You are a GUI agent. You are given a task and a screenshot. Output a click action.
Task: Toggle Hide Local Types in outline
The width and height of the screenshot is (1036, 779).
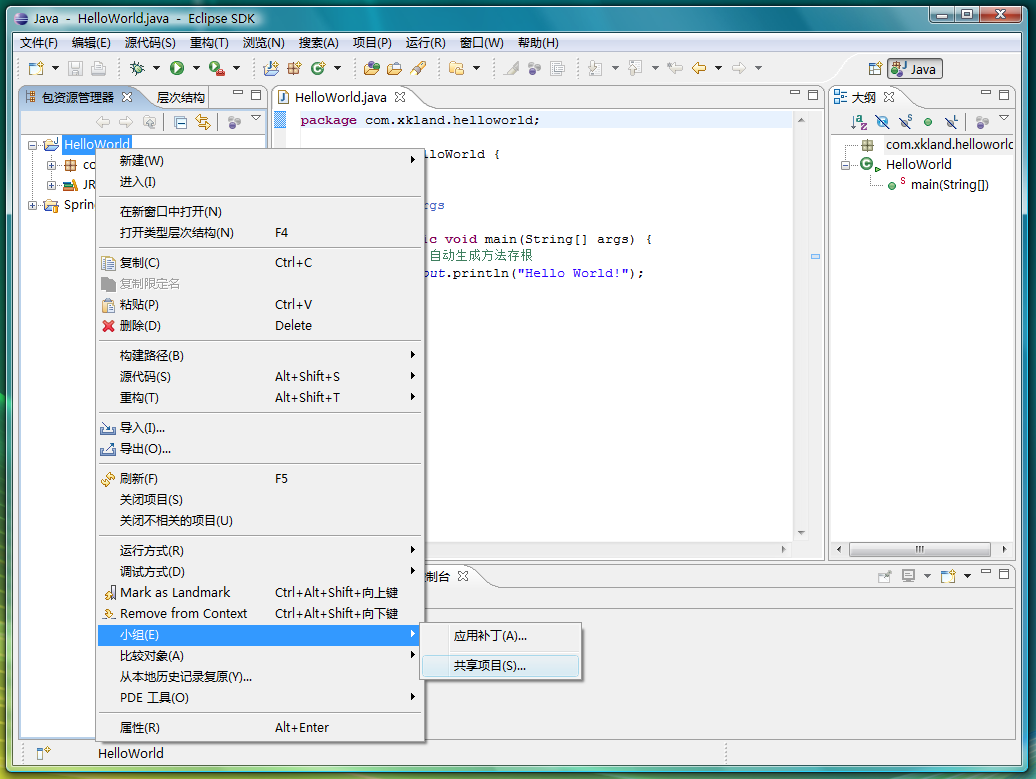pyautogui.click(x=951, y=122)
